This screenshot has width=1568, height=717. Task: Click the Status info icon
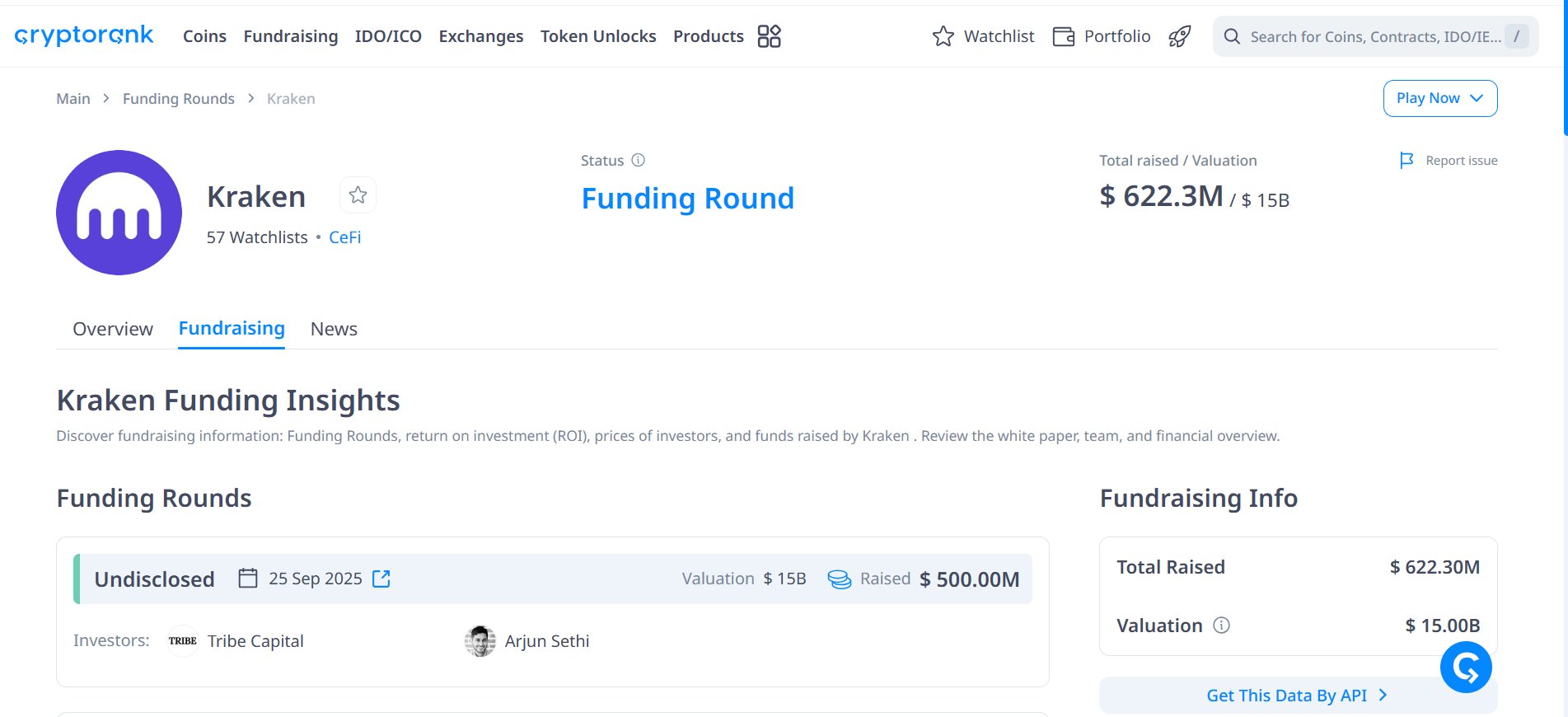(638, 160)
